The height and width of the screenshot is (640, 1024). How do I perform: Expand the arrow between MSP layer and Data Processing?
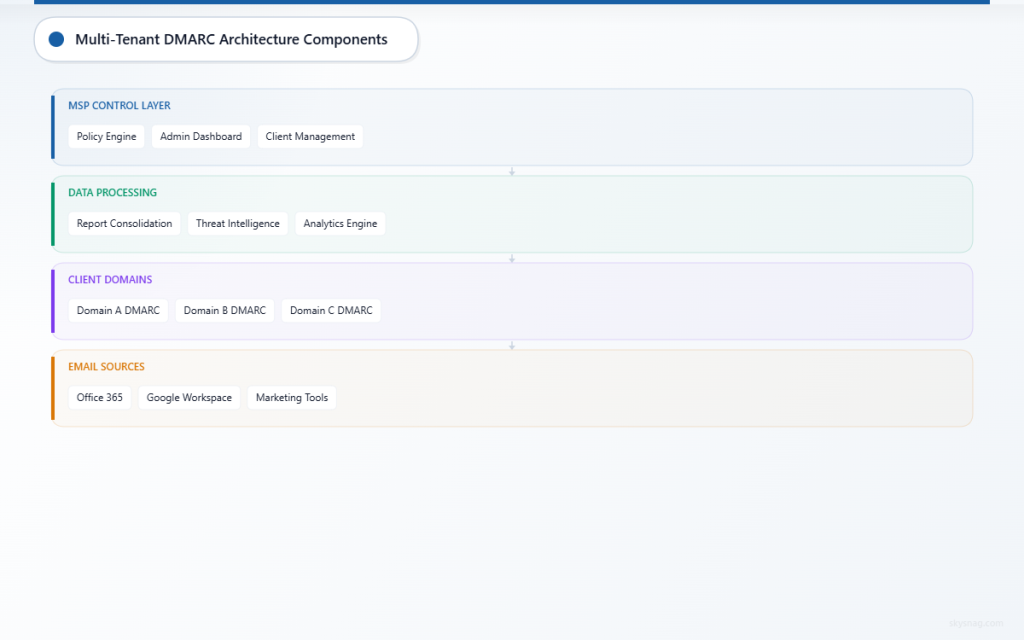pyautogui.click(x=512, y=171)
